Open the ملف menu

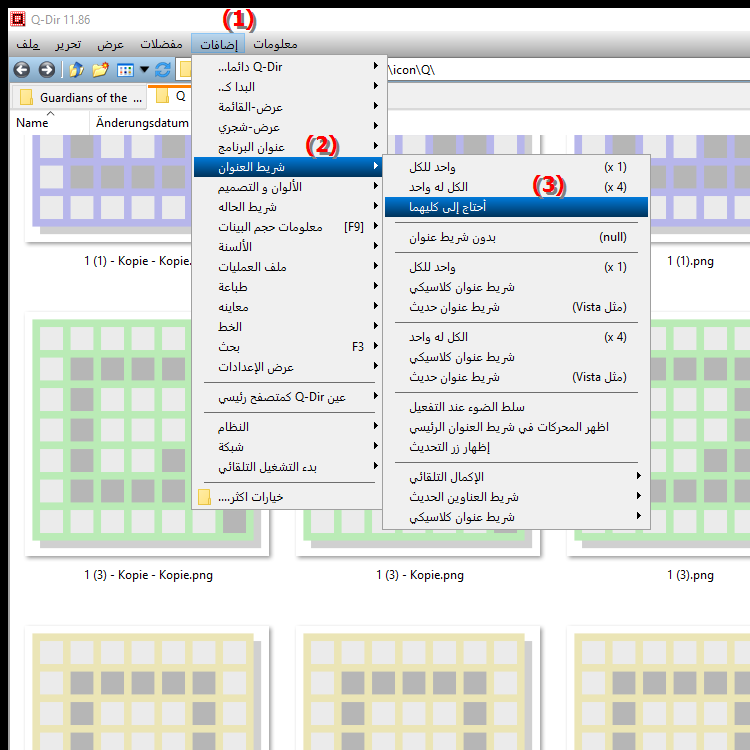[x=28, y=44]
